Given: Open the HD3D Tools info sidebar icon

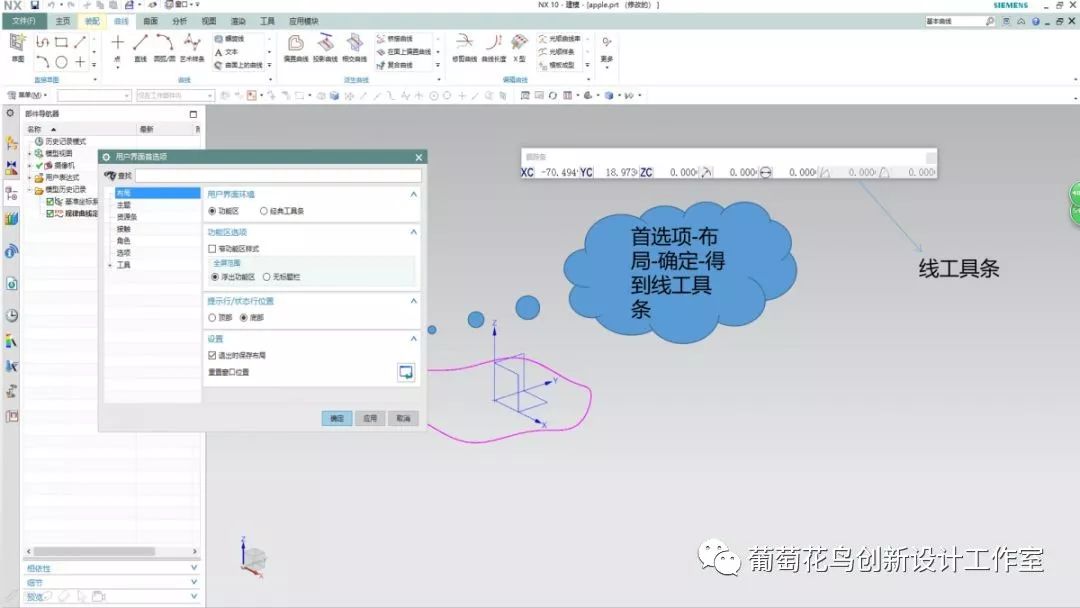Looking at the screenshot, I should [x=12, y=252].
